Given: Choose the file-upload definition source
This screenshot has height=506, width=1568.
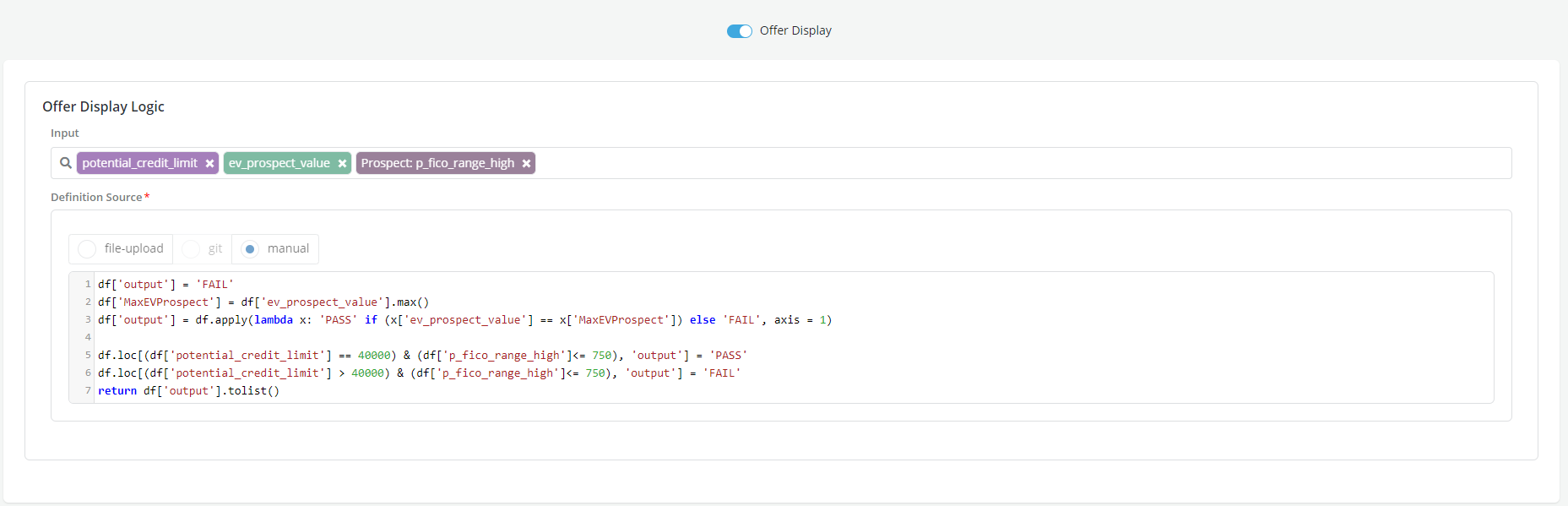Looking at the screenshot, I should (x=87, y=249).
